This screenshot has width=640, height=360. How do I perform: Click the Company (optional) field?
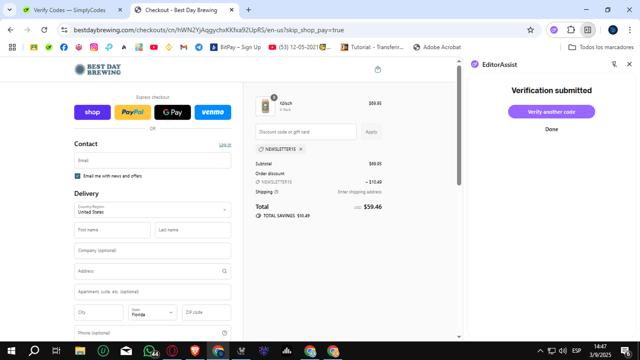[x=153, y=251]
